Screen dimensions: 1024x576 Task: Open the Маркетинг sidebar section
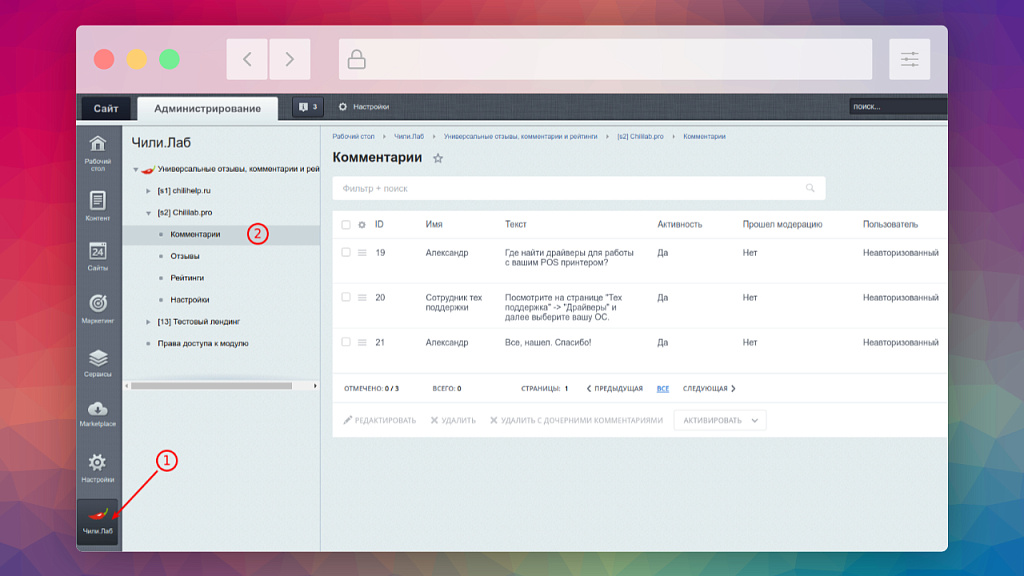(98, 308)
